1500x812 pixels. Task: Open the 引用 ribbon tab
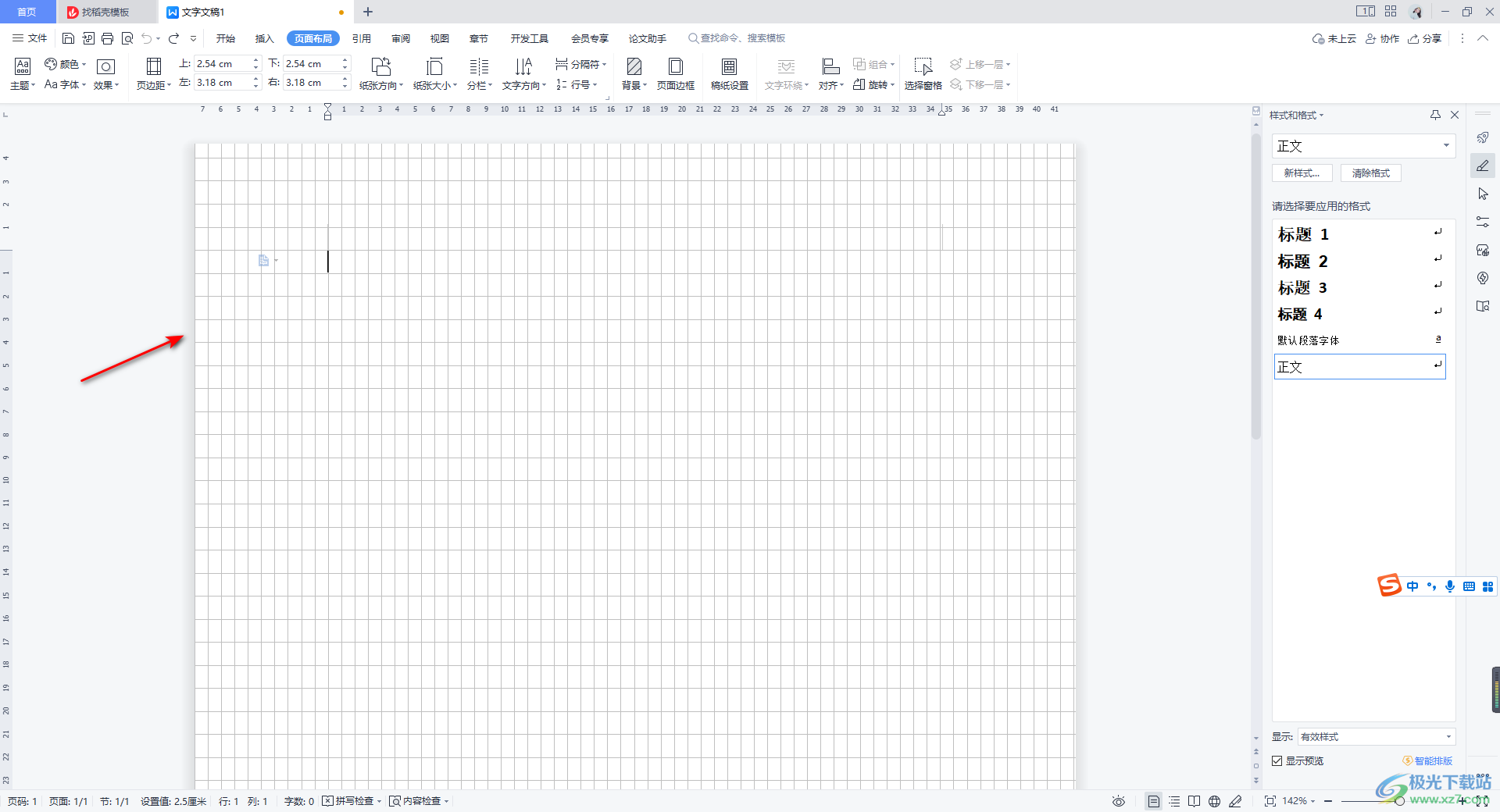361,38
